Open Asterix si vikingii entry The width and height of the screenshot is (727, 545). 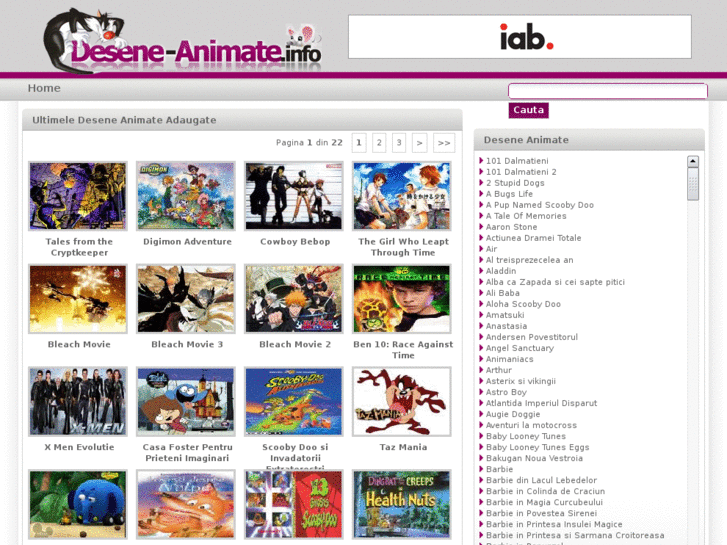coord(521,381)
